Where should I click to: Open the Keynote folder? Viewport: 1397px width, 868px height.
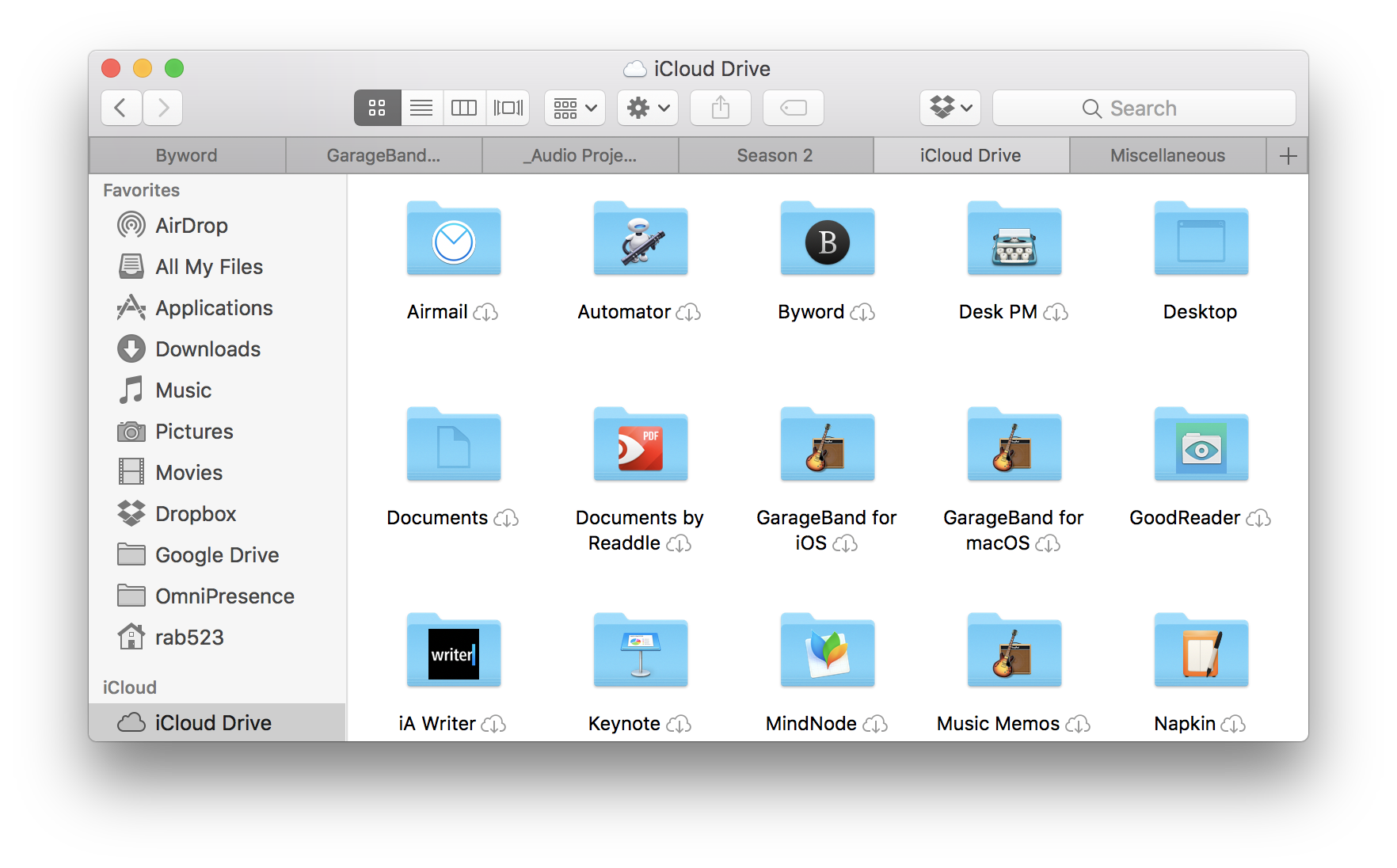pyautogui.click(x=641, y=651)
